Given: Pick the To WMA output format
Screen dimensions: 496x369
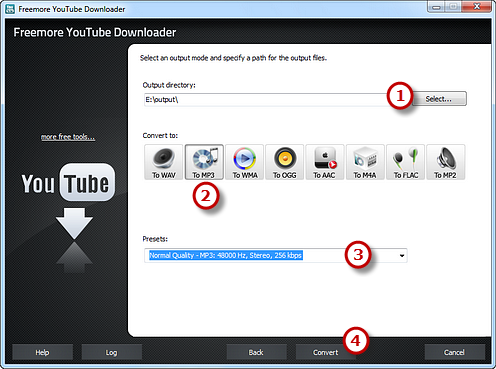Looking at the screenshot, I should 244,162.
